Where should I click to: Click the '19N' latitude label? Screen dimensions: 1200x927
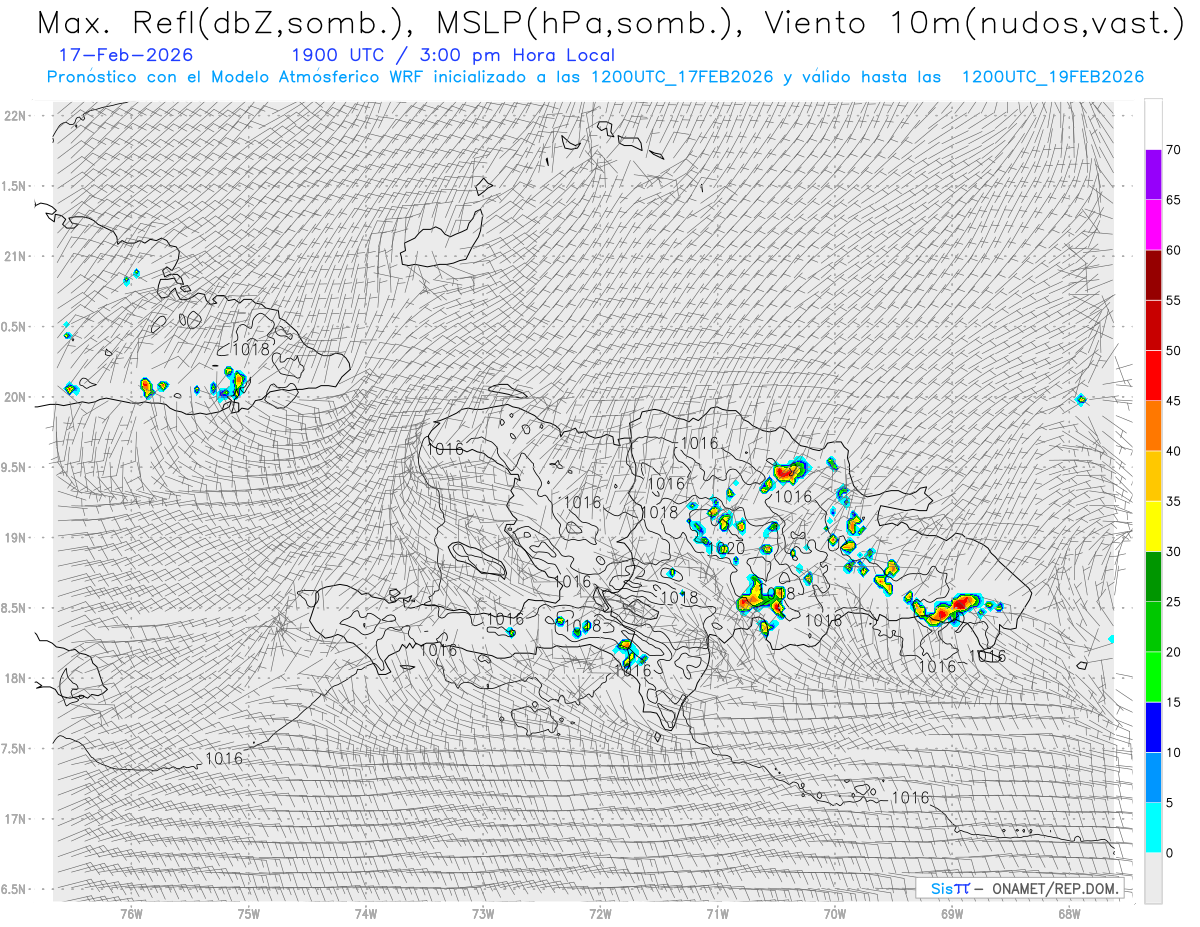click(x=15, y=538)
